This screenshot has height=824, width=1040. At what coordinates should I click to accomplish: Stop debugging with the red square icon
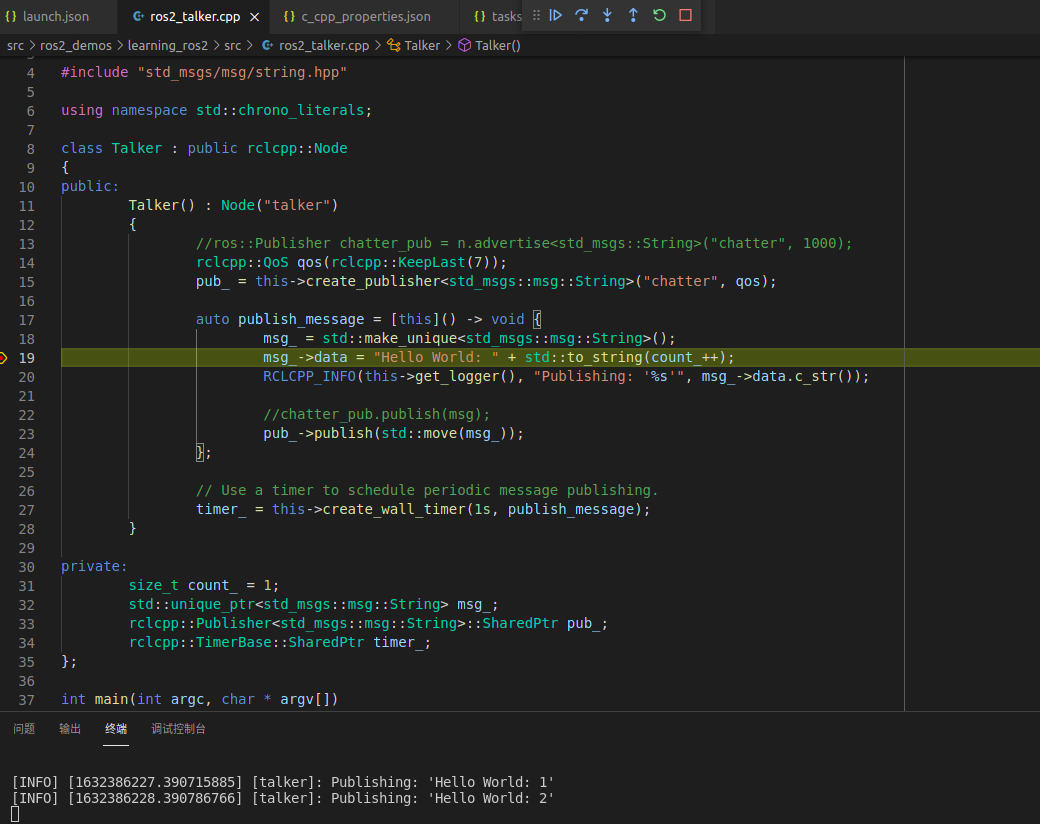[x=683, y=15]
